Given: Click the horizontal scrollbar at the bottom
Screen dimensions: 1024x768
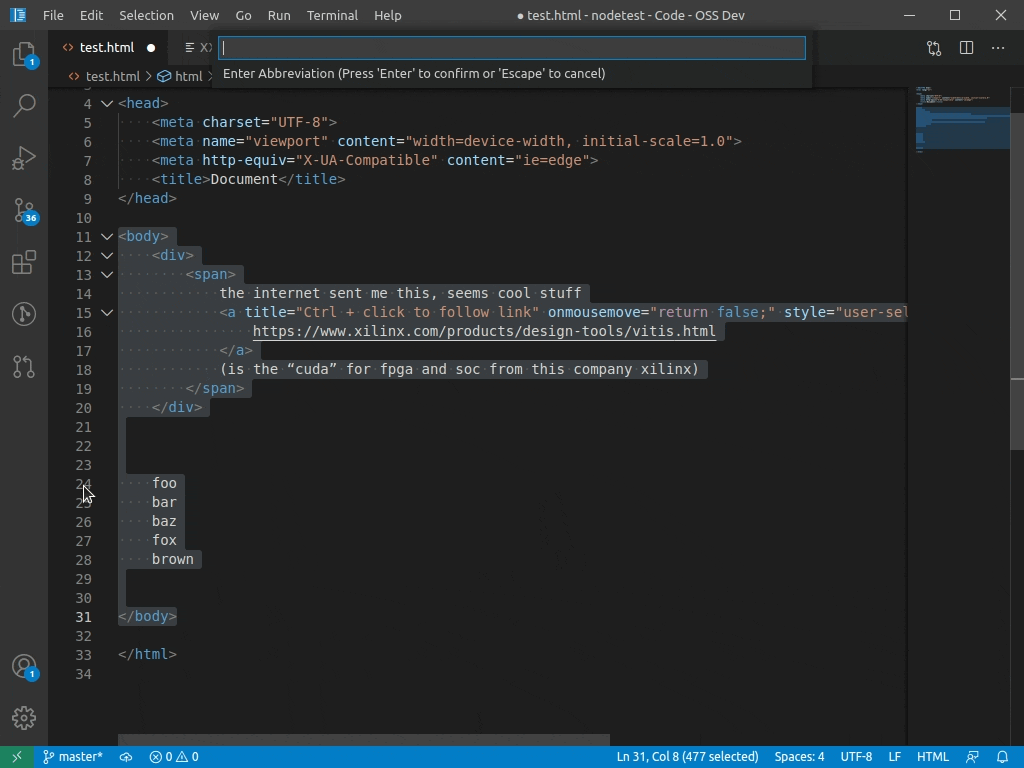Looking at the screenshot, I should point(364,739).
